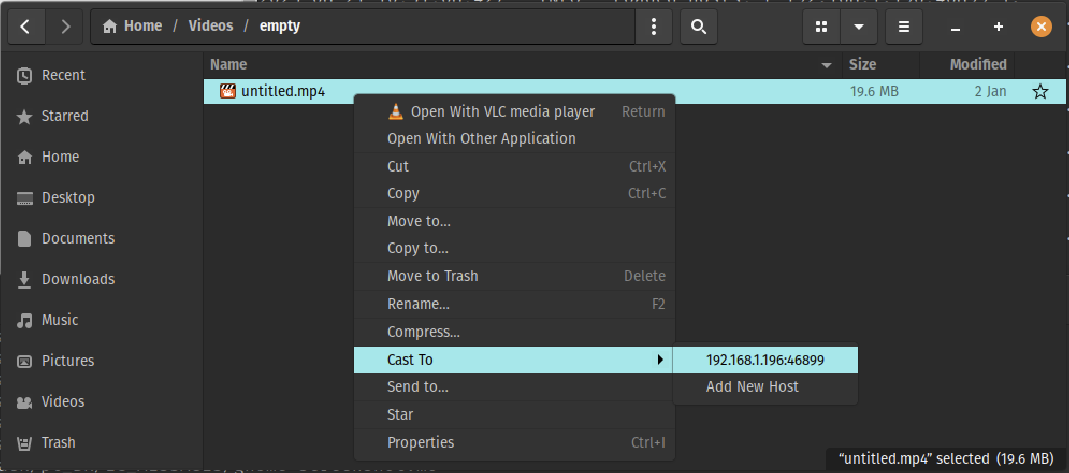Open the hamburger main menu
This screenshot has width=1069, height=473.
(904, 27)
